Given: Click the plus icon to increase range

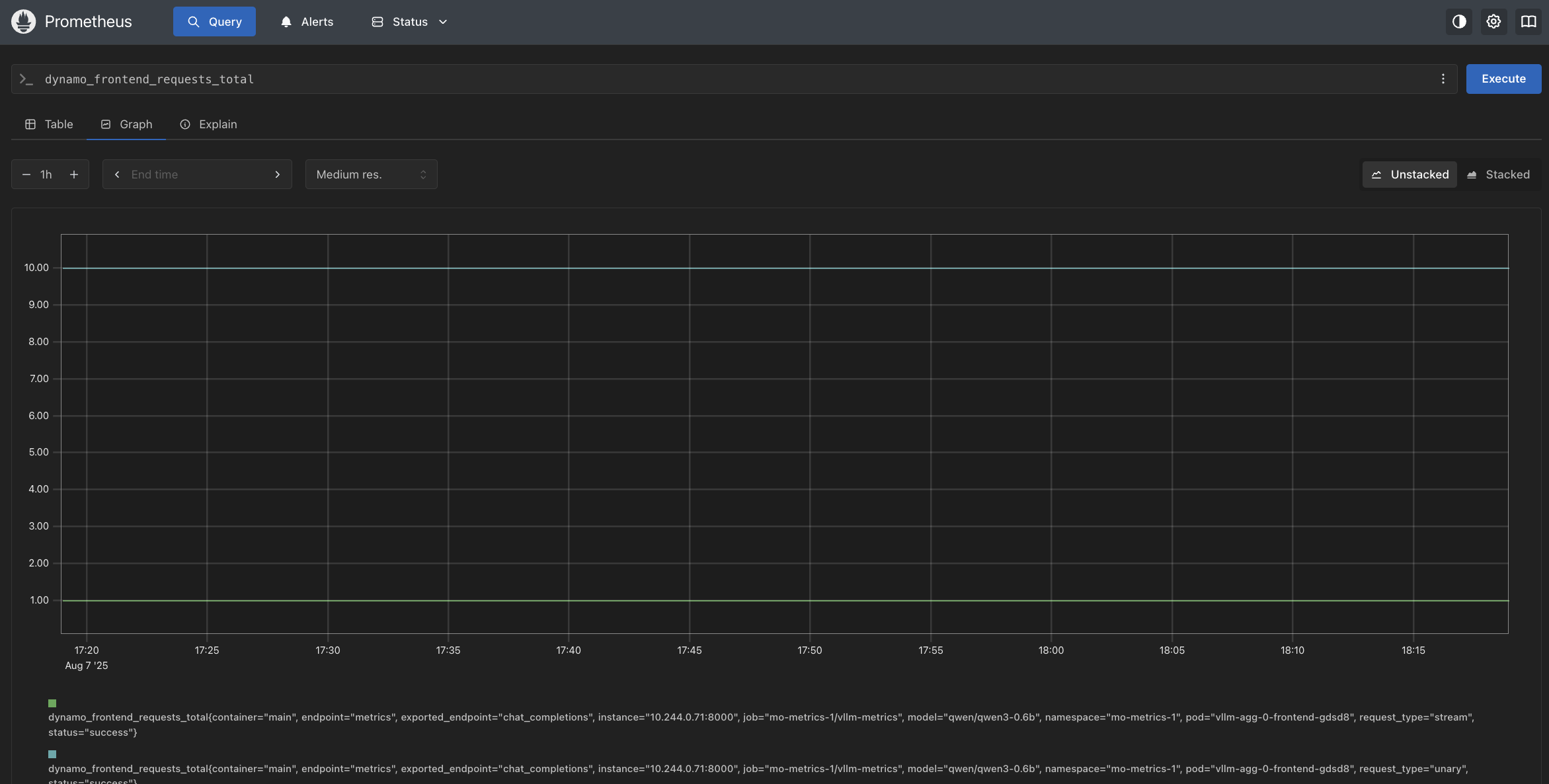Looking at the screenshot, I should (74, 174).
